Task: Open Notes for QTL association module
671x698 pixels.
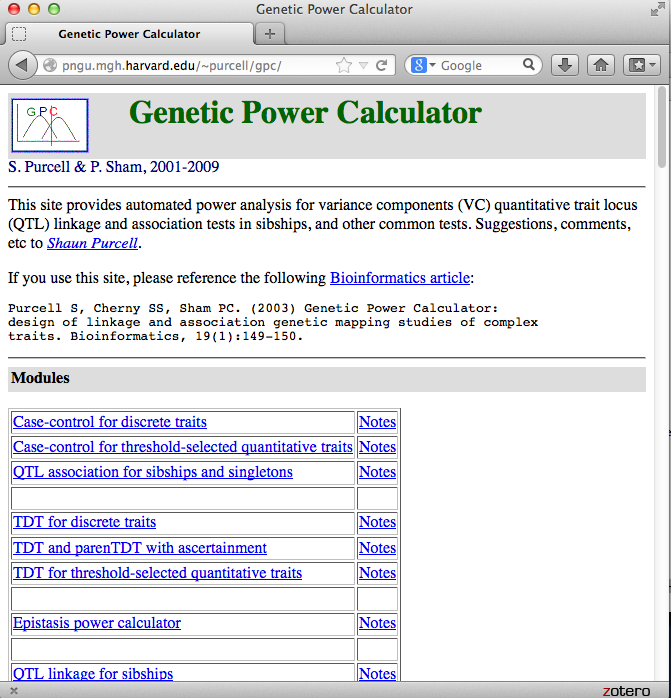Action: coord(377,472)
